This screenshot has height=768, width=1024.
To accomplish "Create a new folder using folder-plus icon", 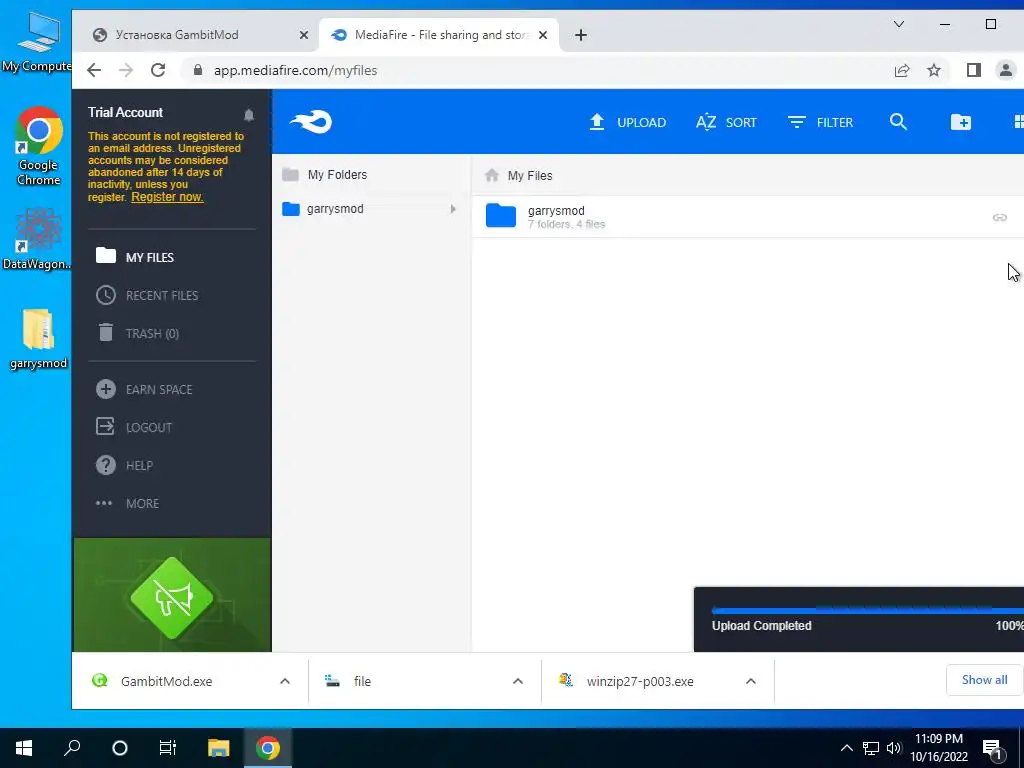I will 961,122.
